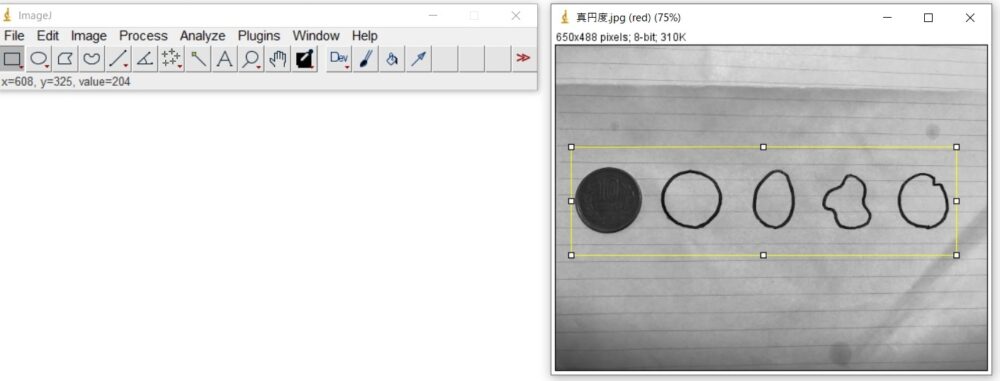Select the Multi-point tool
Image resolution: width=1000 pixels, height=381 pixels.
pyautogui.click(x=172, y=59)
